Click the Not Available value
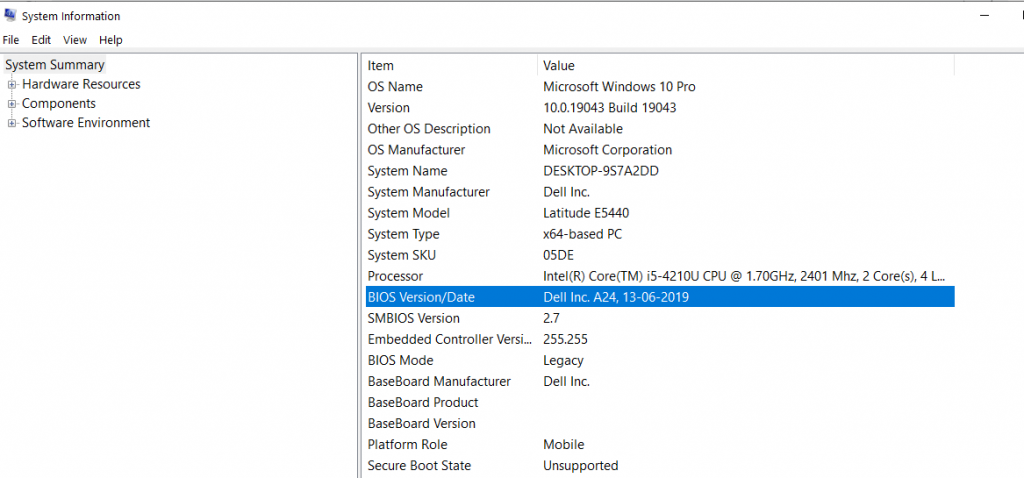Screen dimensions: 1024x478 (x=583, y=129)
